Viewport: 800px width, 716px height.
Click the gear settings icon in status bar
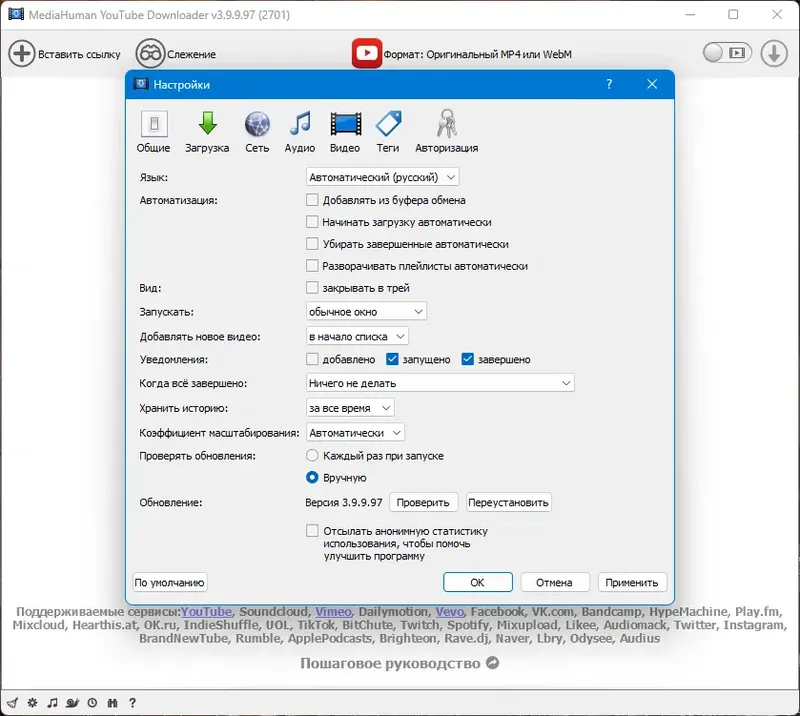click(x=32, y=703)
